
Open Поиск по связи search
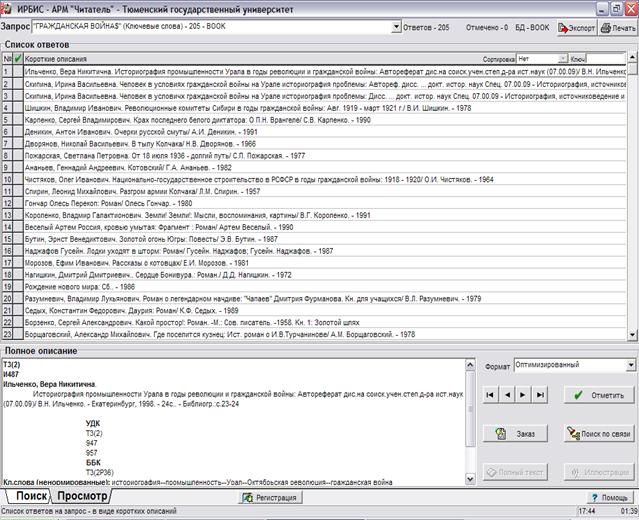[598, 433]
